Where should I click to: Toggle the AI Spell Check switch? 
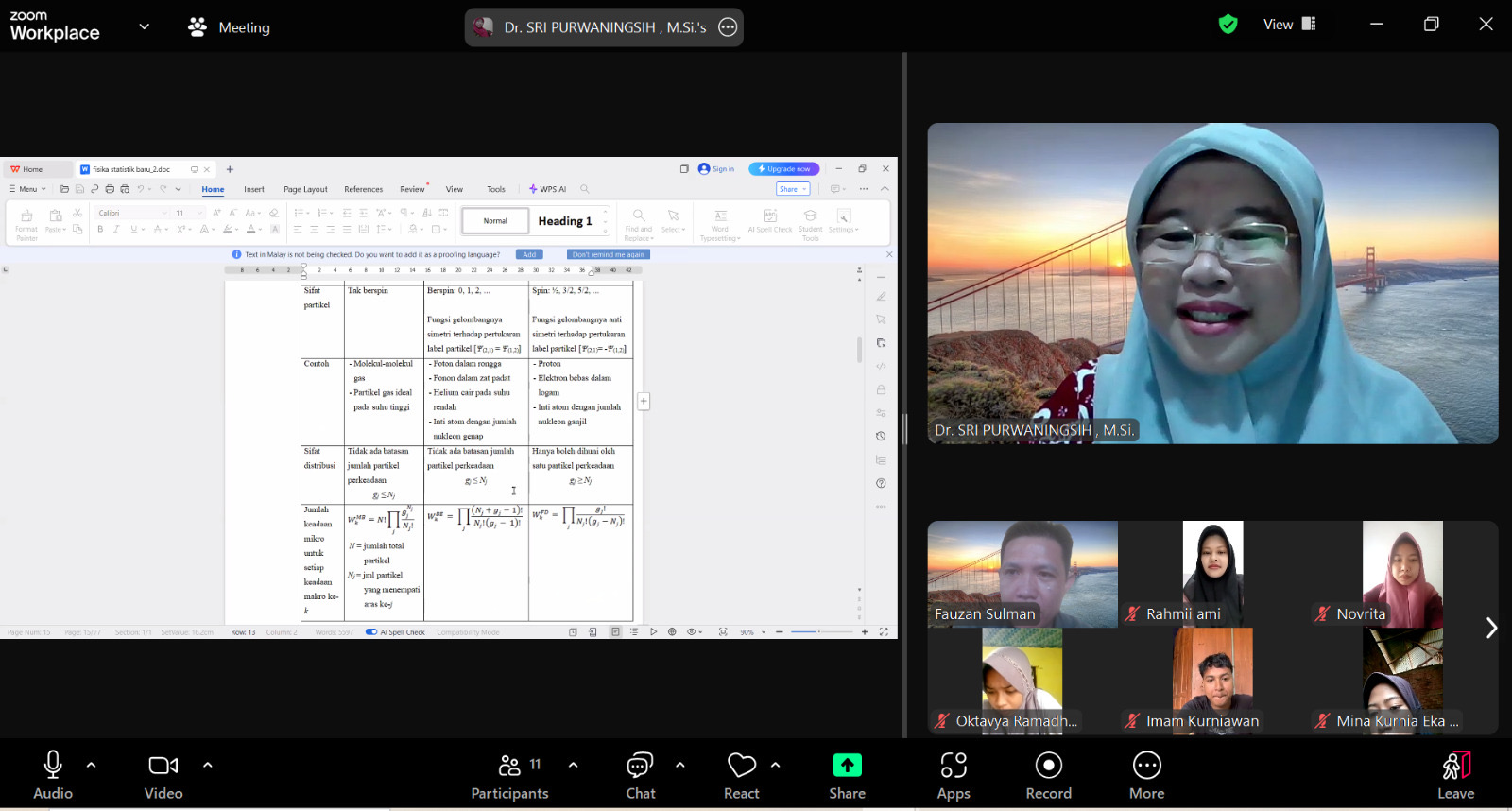[371, 632]
